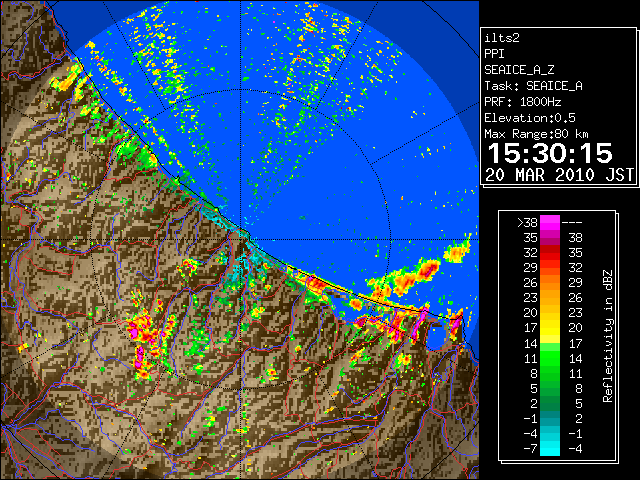The height and width of the screenshot is (480, 640).
Task: Click the 'Max Range:80 km' line
Action: pyautogui.click(x=536, y=134)
